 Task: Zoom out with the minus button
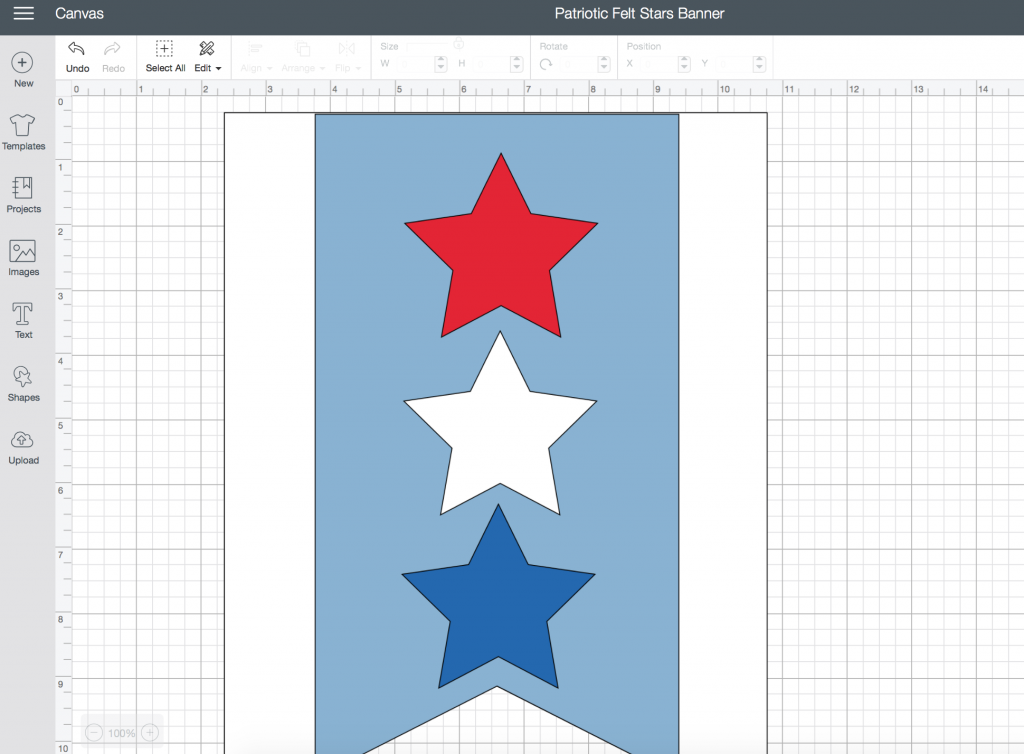pyautogui.click(x=94, y=732)
